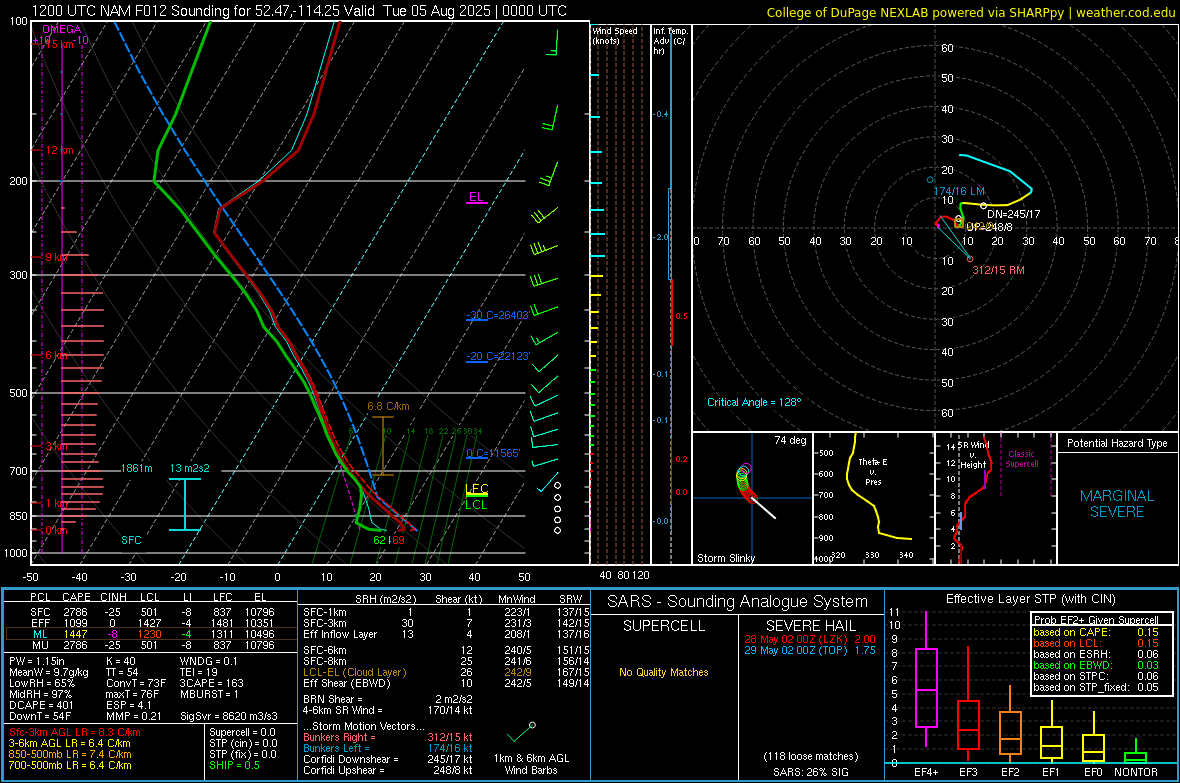Click the MU parcel row label
The height and width of the screenshot is (783, 1180).
[x=40, y=644]
